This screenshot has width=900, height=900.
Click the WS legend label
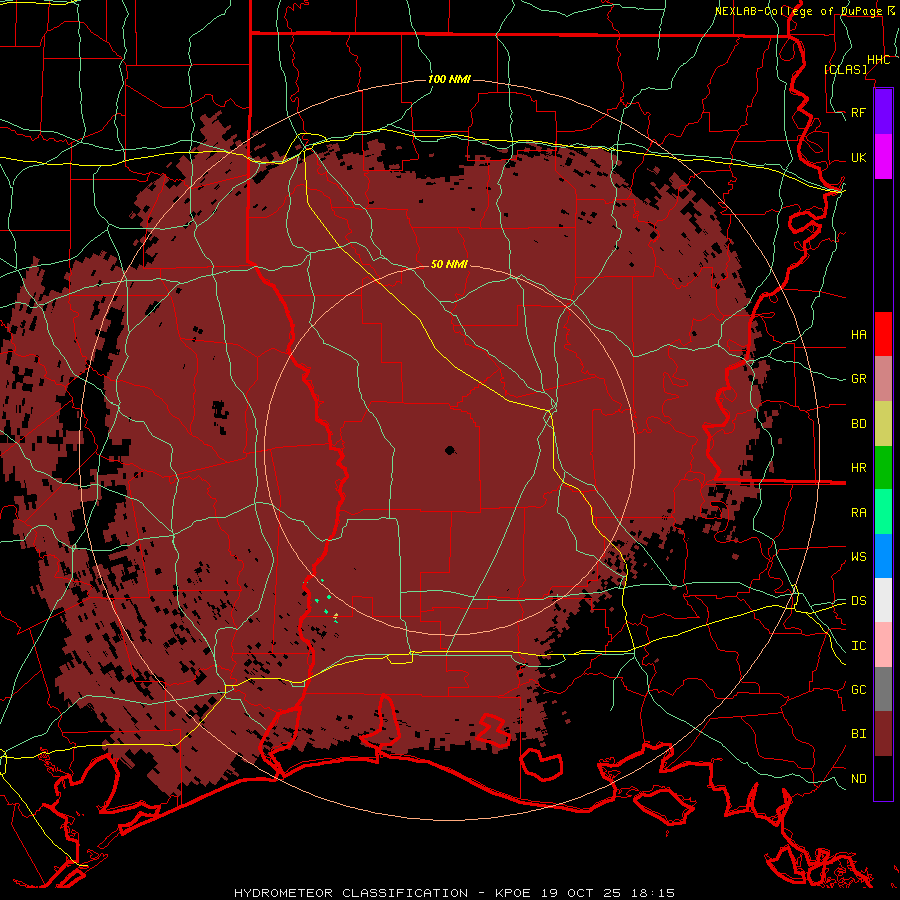point(859,557)
